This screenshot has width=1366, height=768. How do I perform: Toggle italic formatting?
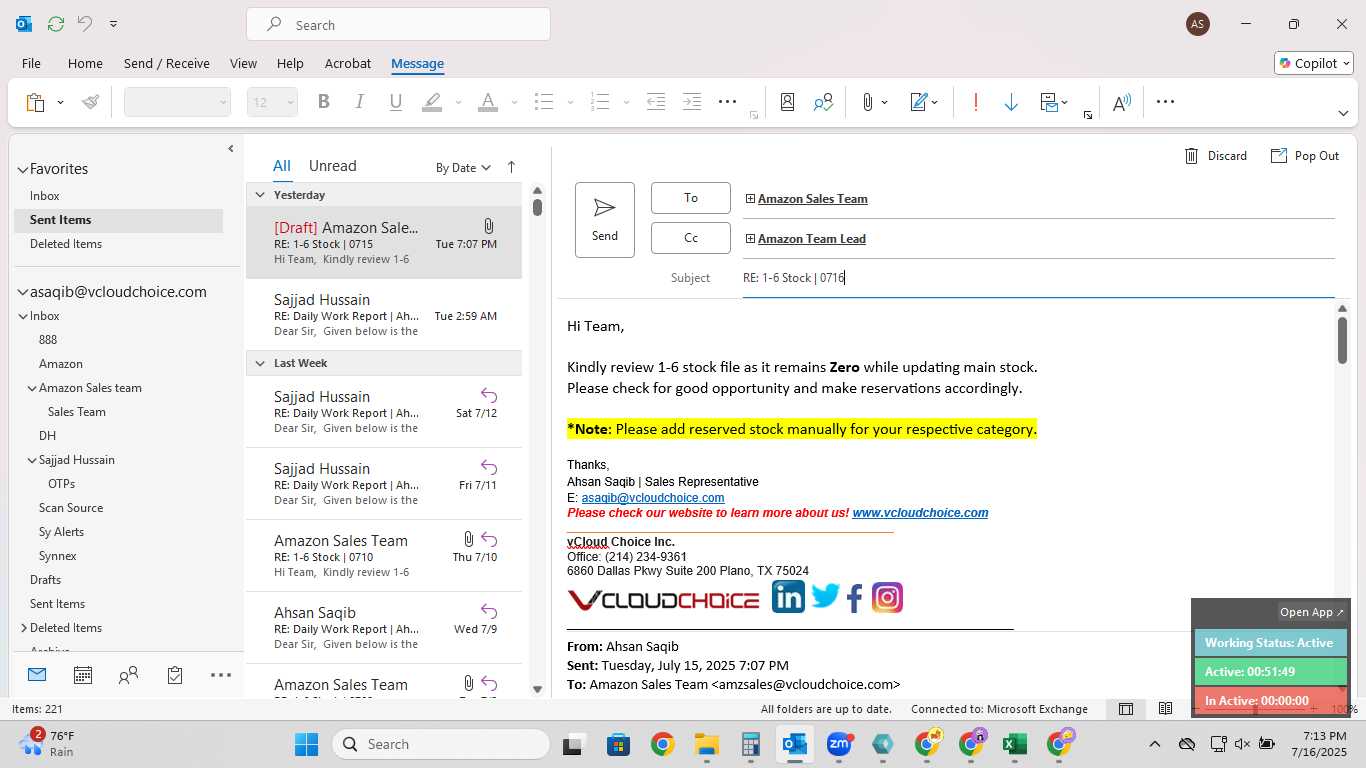(x=359, y=102)
